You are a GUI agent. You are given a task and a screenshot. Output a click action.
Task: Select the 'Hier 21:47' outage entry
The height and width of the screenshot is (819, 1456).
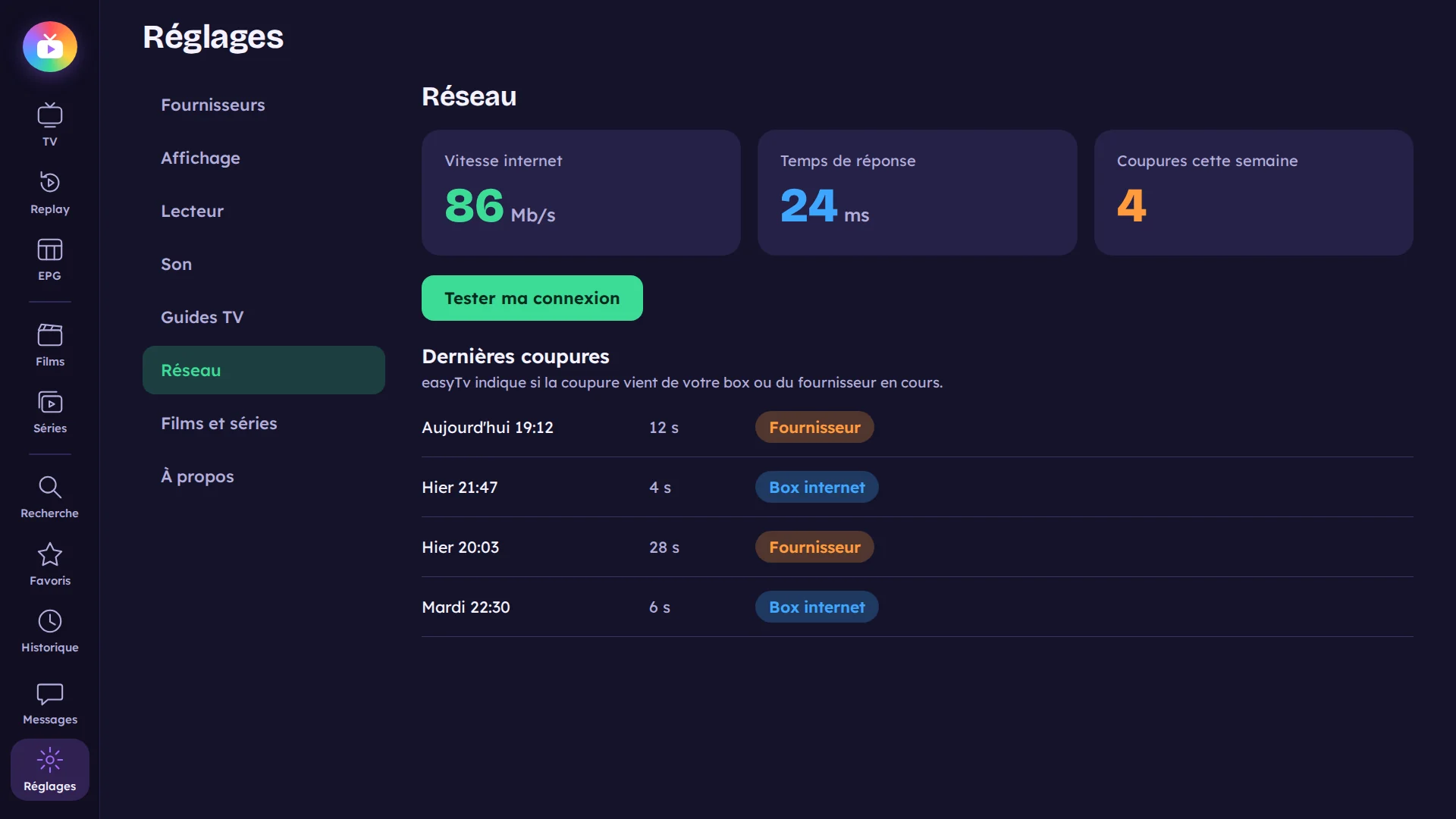918,487
